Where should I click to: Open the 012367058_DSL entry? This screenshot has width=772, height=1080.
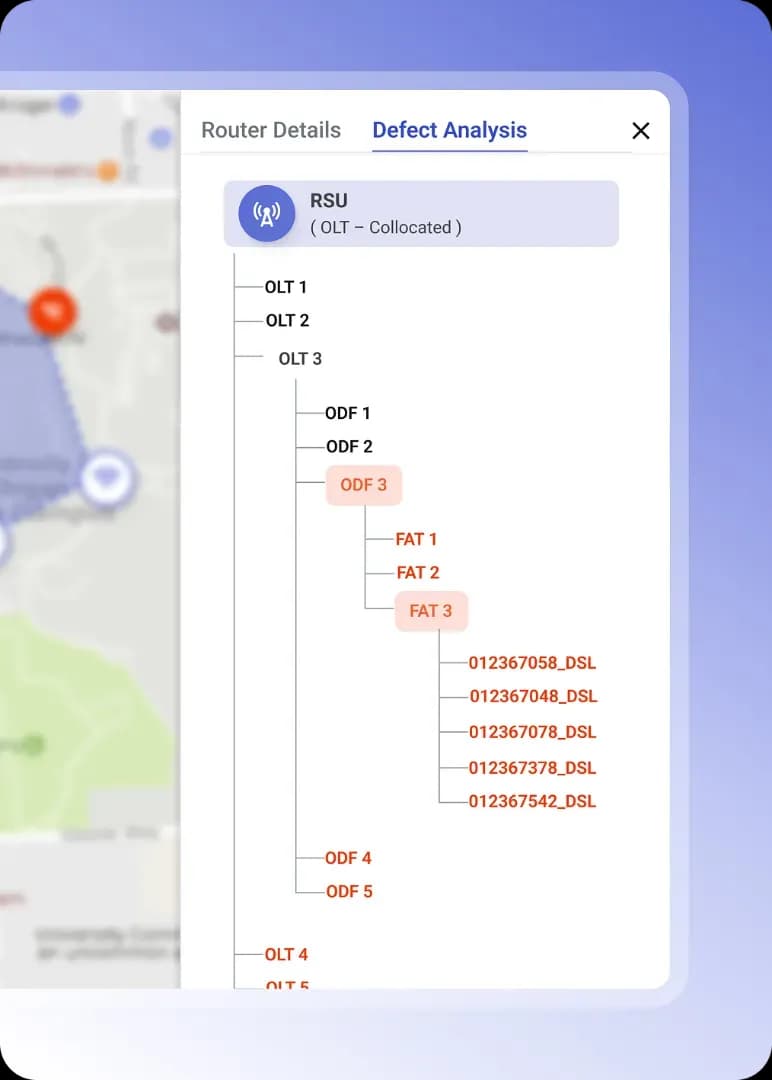pos(532,663)
